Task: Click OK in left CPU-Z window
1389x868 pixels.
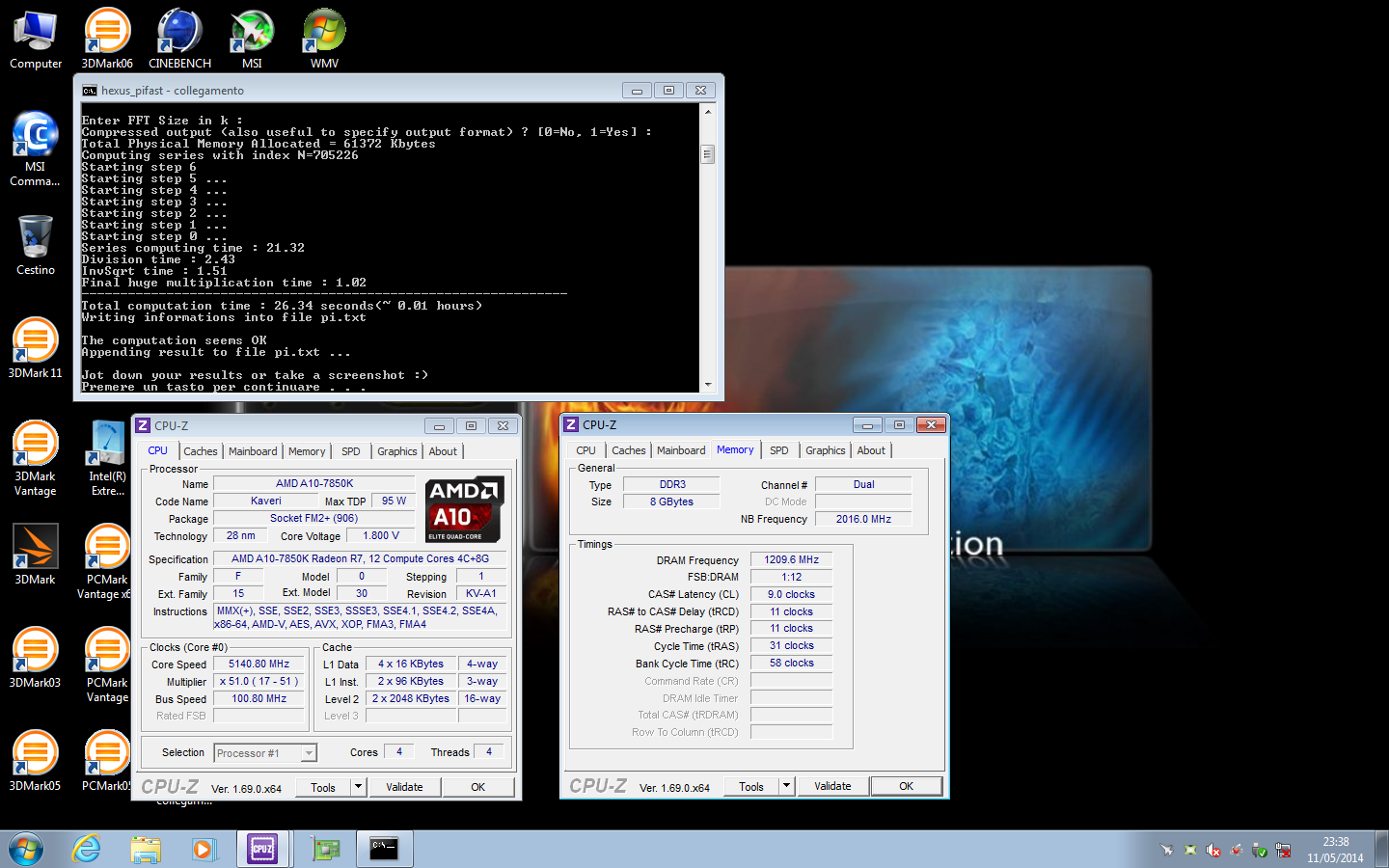Action: 477,787
